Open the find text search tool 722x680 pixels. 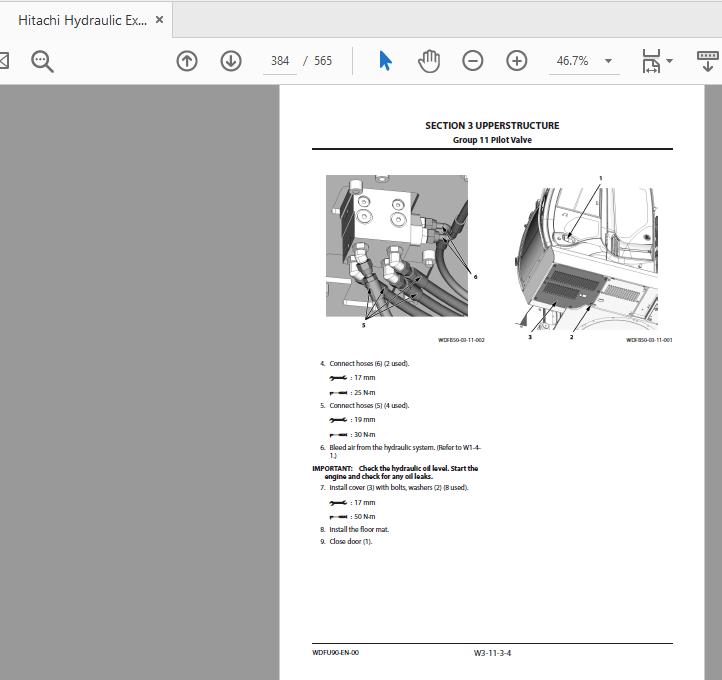tap(42, 61)
